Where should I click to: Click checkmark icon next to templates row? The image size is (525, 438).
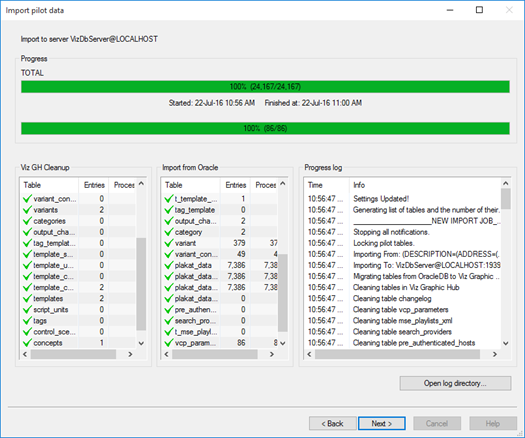27,298
